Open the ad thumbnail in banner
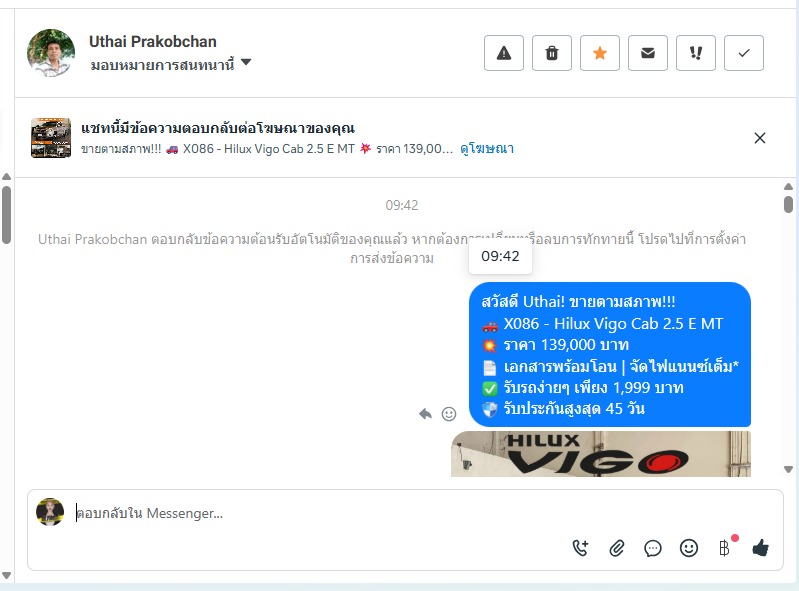Viewport: 799px width, 591px height. coord(51,138)
